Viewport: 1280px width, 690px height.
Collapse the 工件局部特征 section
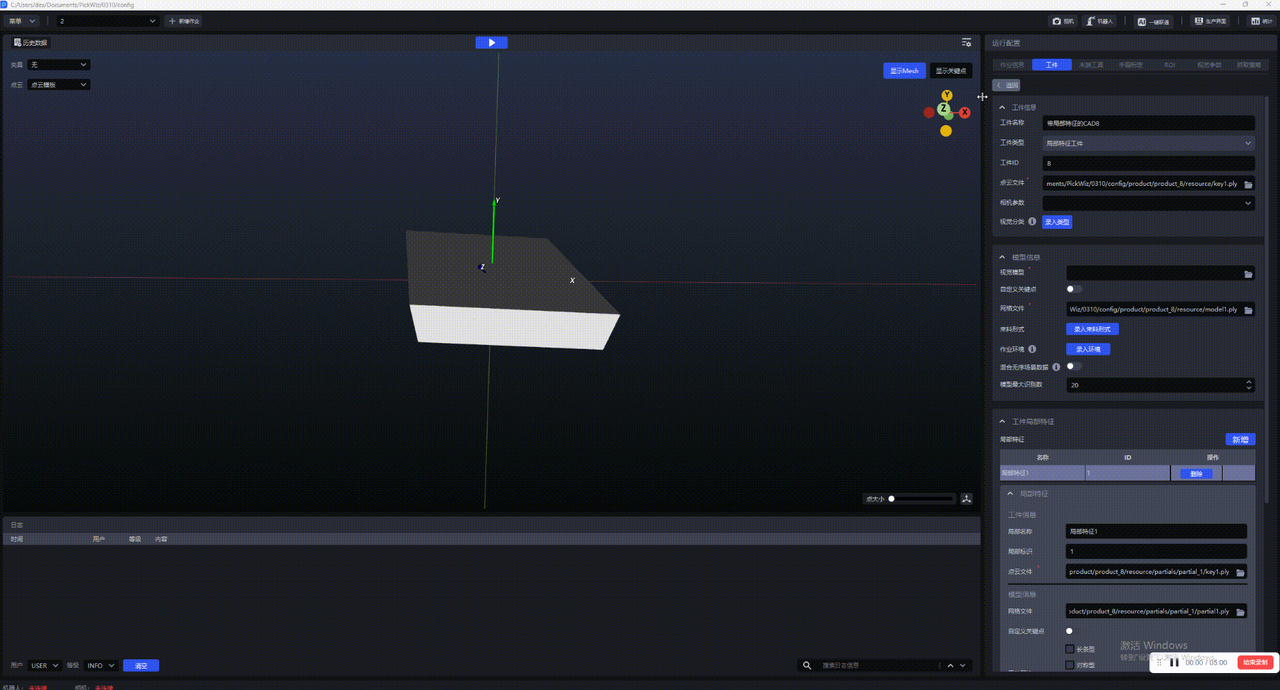pyautogui.click(x=1003, y=421)
